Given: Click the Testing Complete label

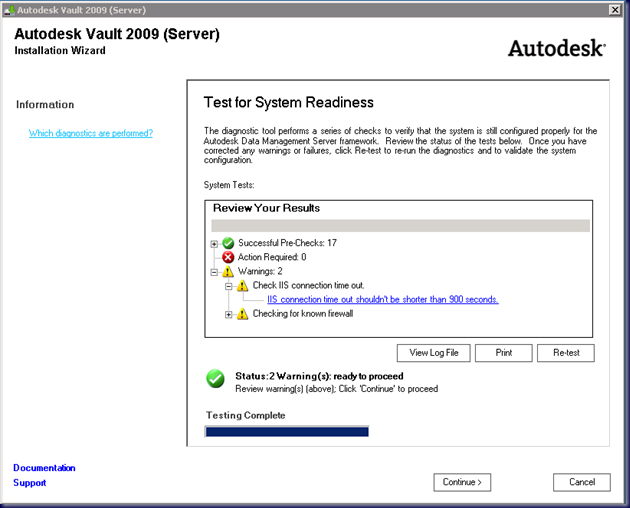Looking at the screenshot, I should click(x=245, y=415).
